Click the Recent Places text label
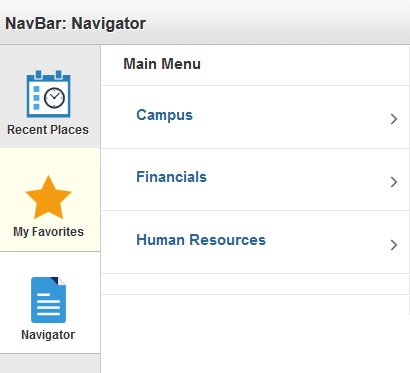Image resolution: width=410 pixels, height=373 pixels. pyautogui.click(x=48, y=130)
